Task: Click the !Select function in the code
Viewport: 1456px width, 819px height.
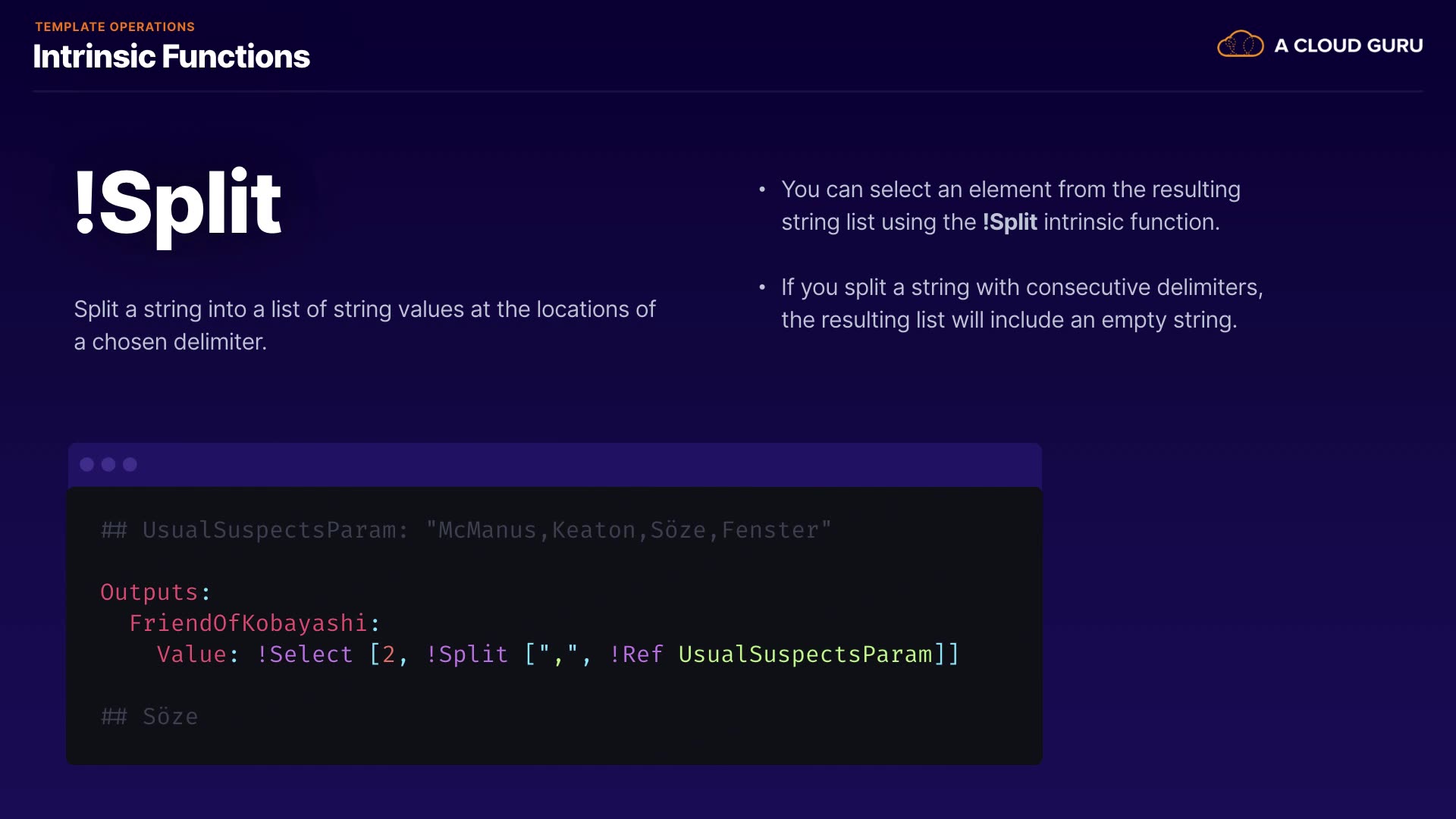Action: [304, 654]
